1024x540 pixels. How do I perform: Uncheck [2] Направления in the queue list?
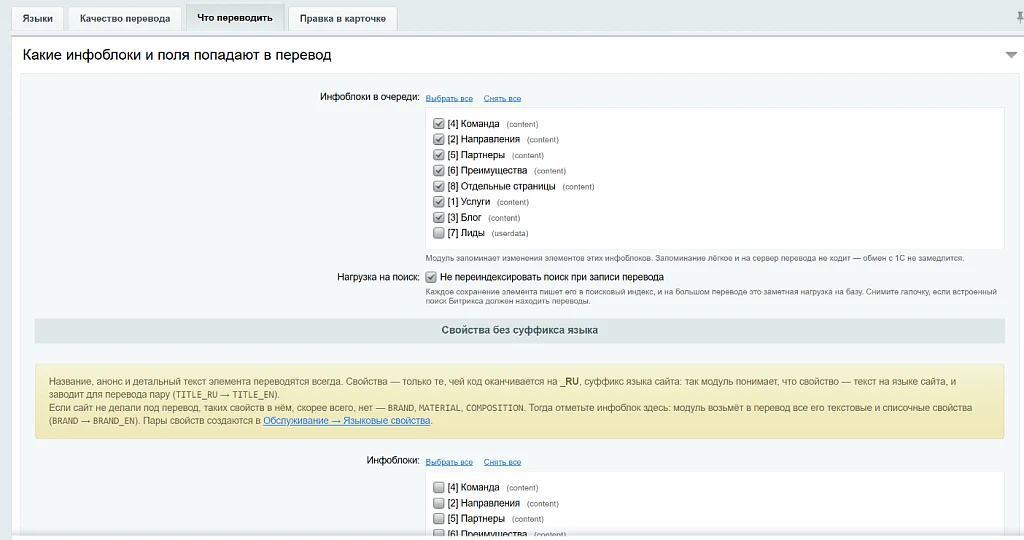[438, 139]
